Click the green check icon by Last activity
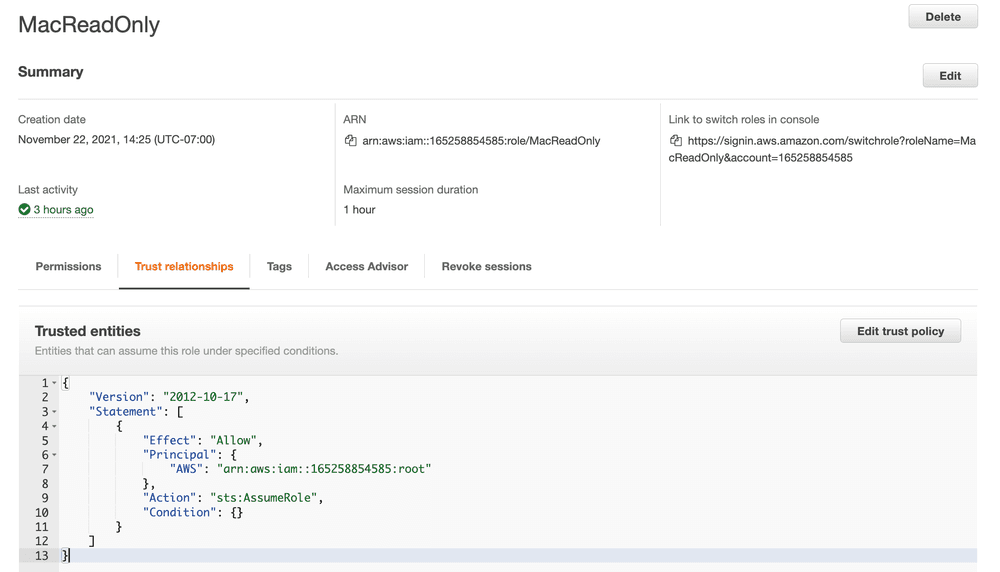 (24, 209)
